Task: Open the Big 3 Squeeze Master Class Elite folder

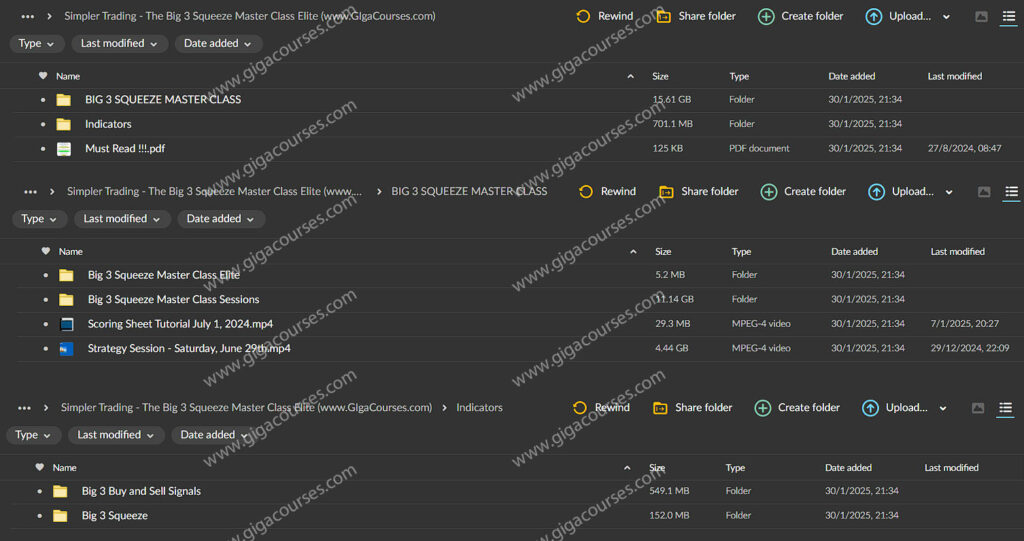Action: (163, 275)
